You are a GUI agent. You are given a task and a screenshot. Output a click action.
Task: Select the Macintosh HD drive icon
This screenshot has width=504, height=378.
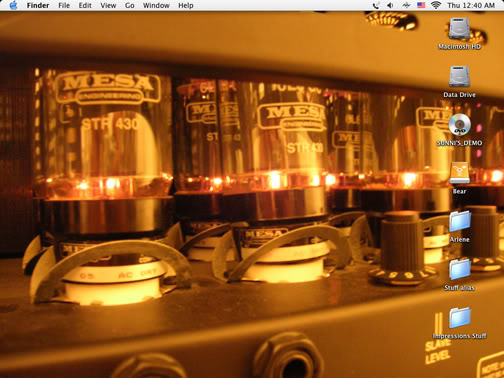coord(459,29)
